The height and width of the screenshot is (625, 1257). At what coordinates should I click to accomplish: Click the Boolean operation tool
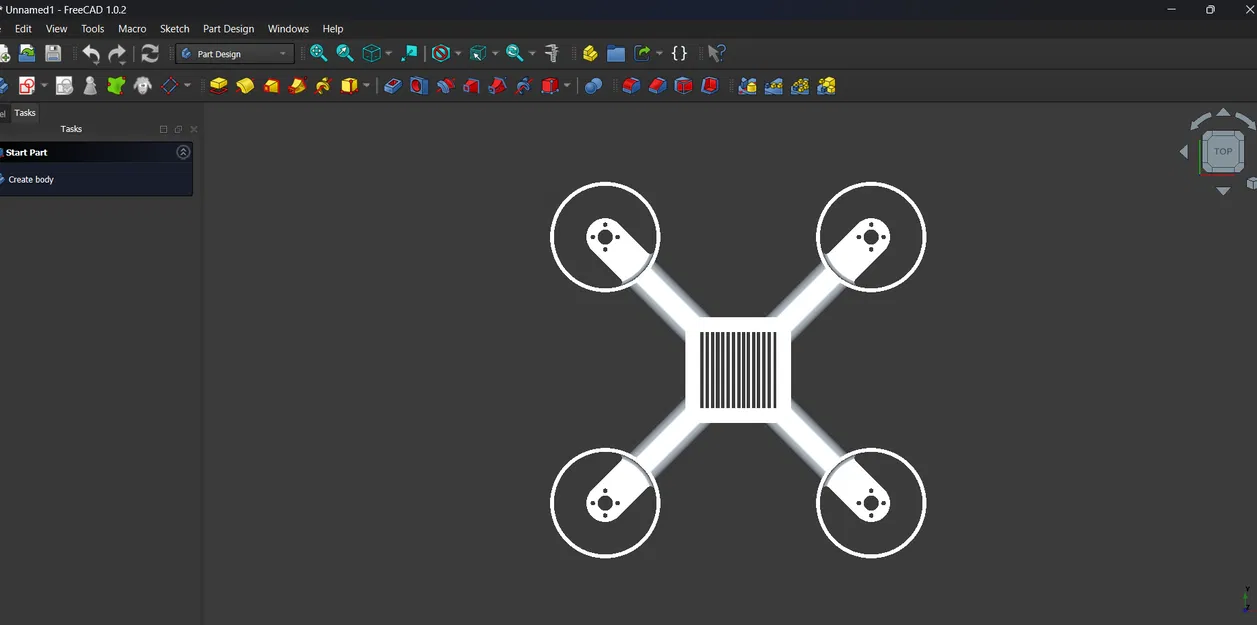593,85
